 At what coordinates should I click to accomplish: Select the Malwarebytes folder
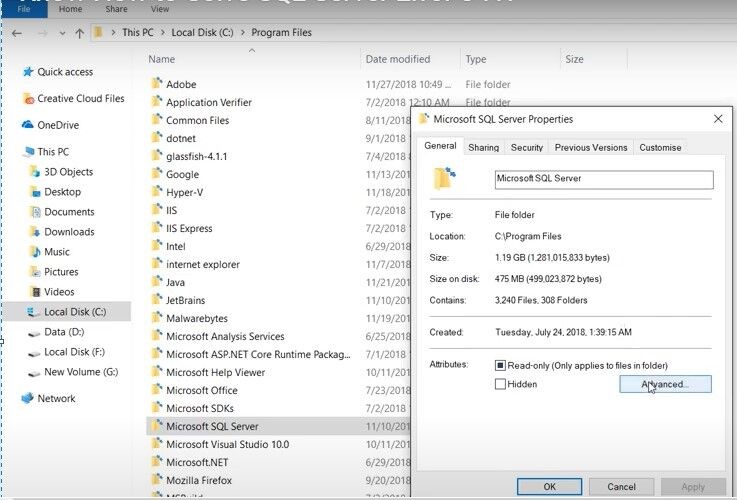(x=196, y=319)
